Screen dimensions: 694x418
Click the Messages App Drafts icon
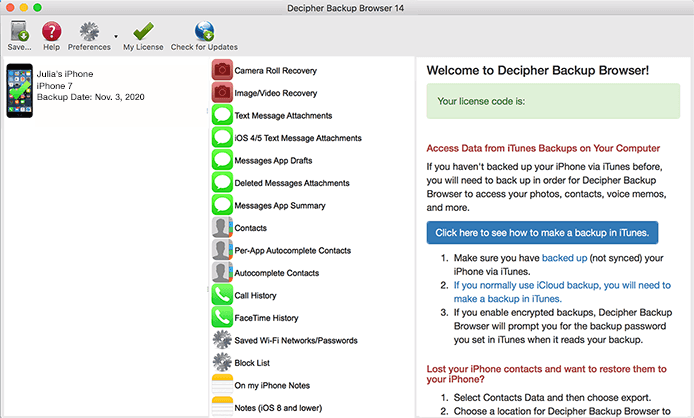click(222, 160)
